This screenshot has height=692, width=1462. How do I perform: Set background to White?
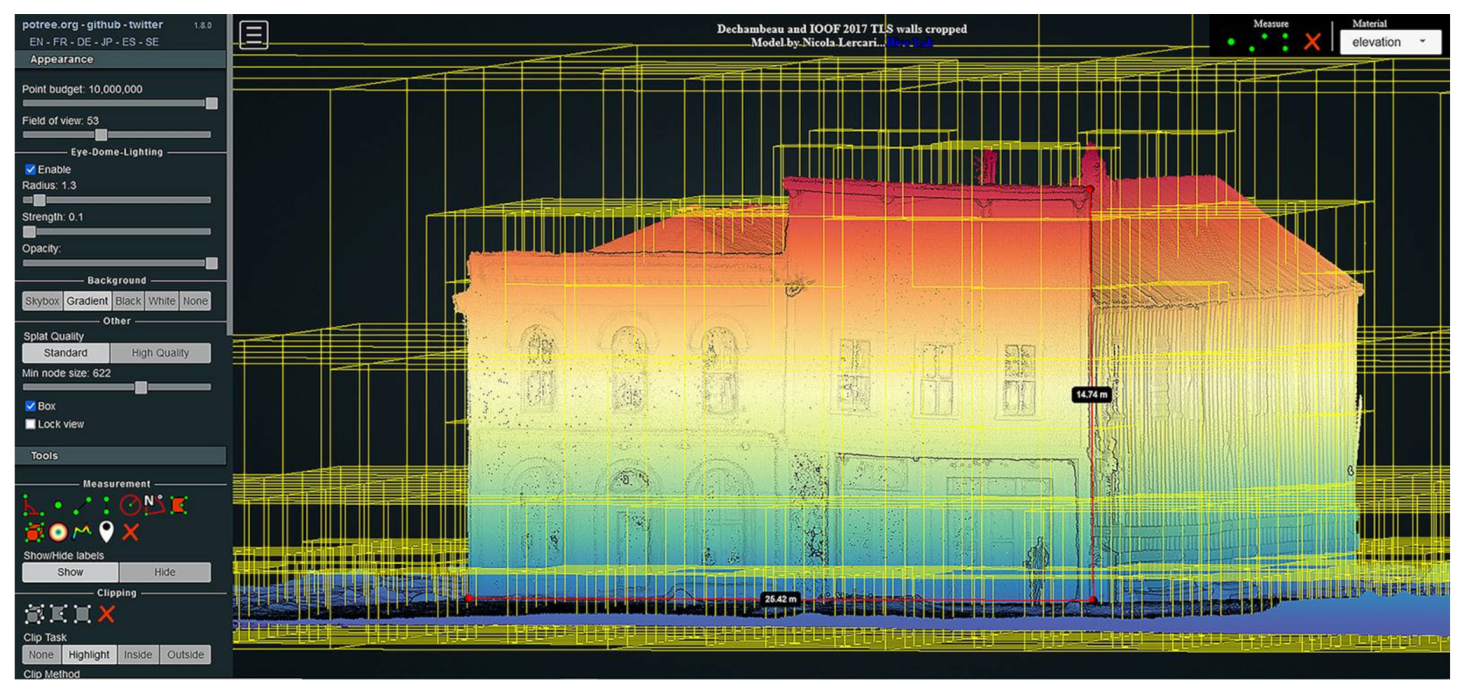pyautogui.click(x=162, y=301)
